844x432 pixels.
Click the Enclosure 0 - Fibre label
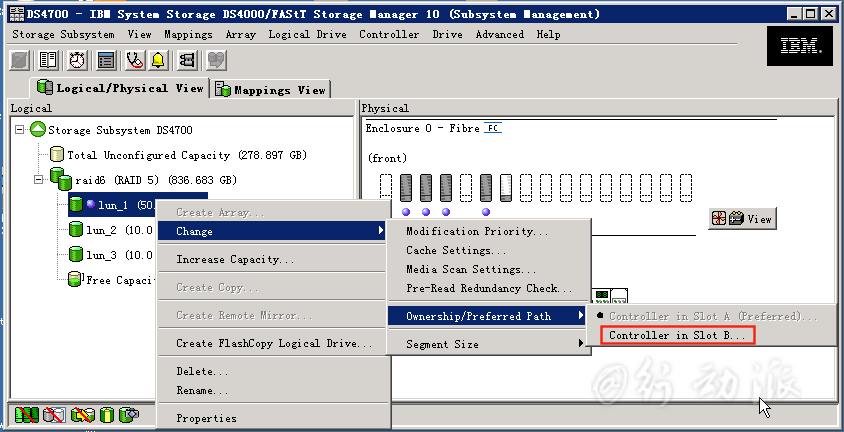(423, 128)
